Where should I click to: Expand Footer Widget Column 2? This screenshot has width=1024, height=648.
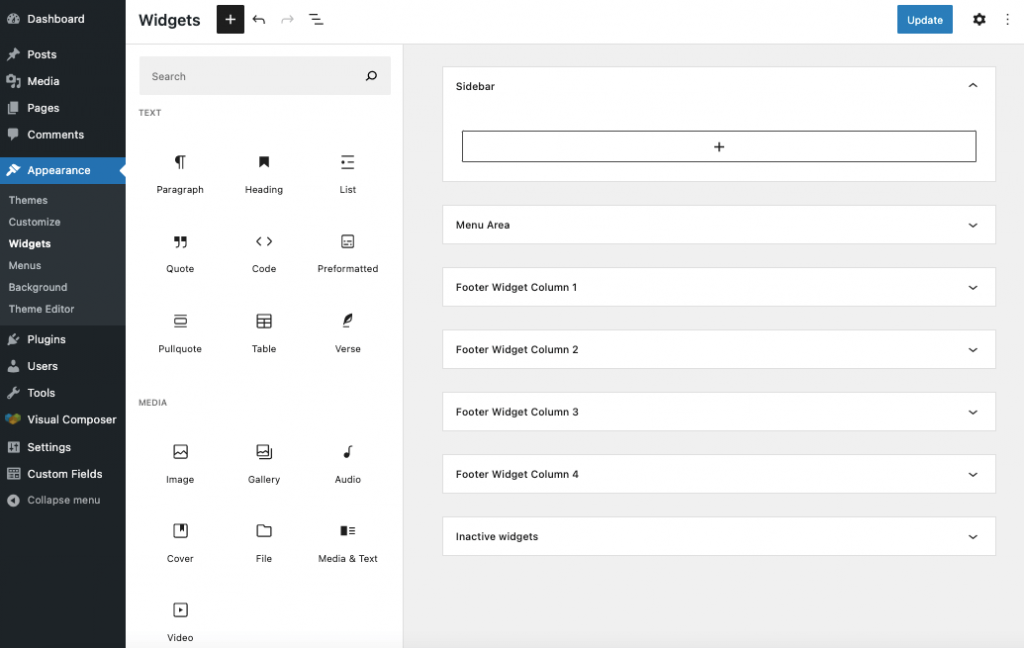[x=971, y=349]
